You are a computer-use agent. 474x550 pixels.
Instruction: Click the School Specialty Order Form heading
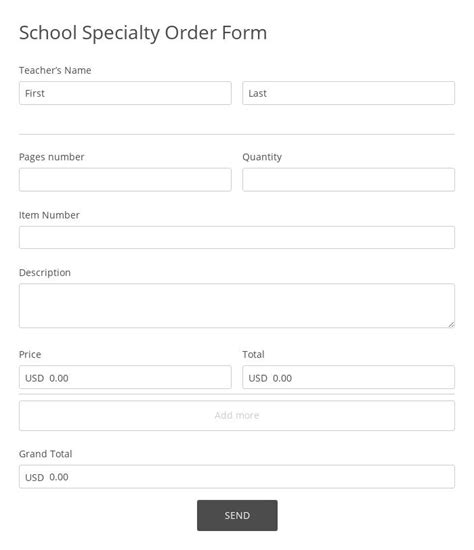(143, 33)
